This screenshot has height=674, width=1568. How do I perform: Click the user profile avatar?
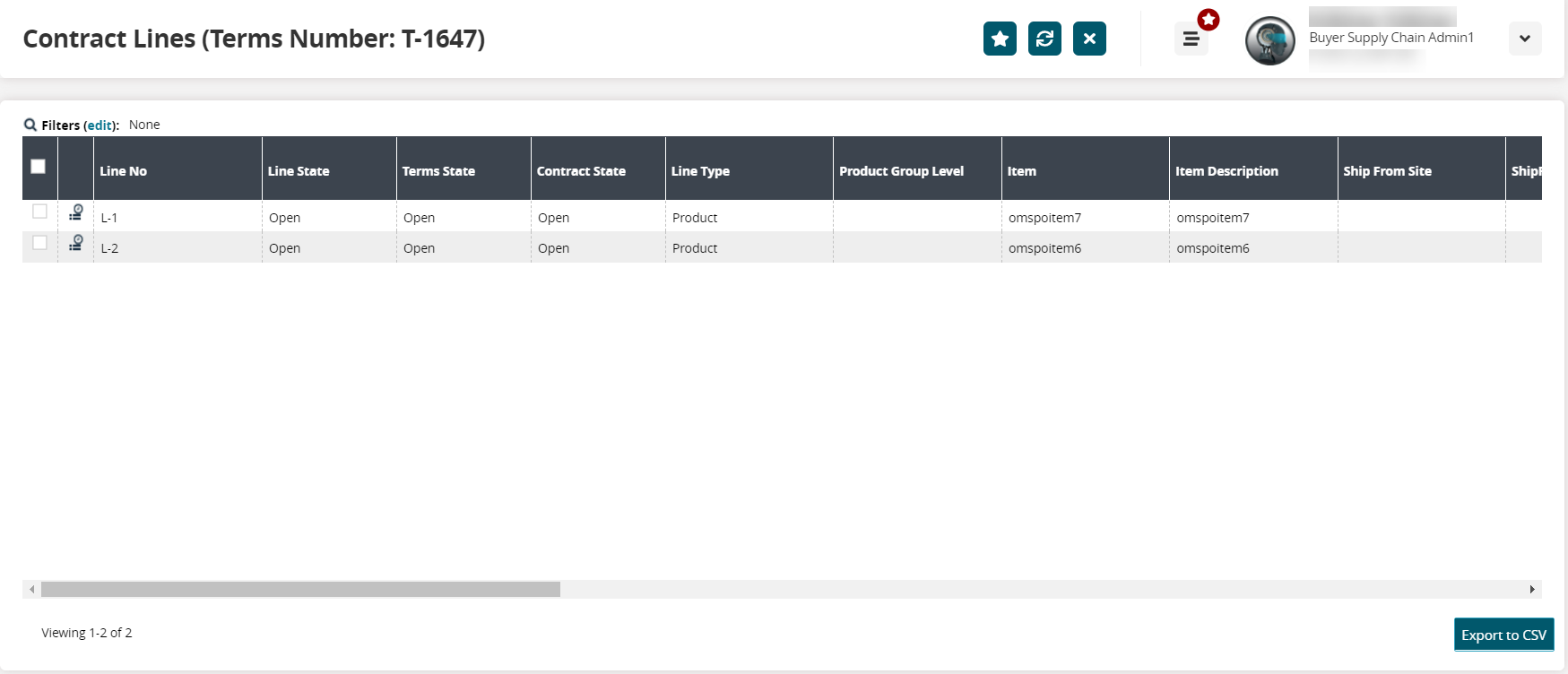click(x=1270, y=40)
